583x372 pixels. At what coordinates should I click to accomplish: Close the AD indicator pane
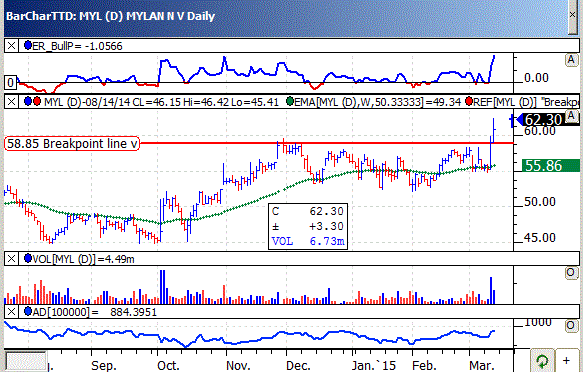[12, 311]
